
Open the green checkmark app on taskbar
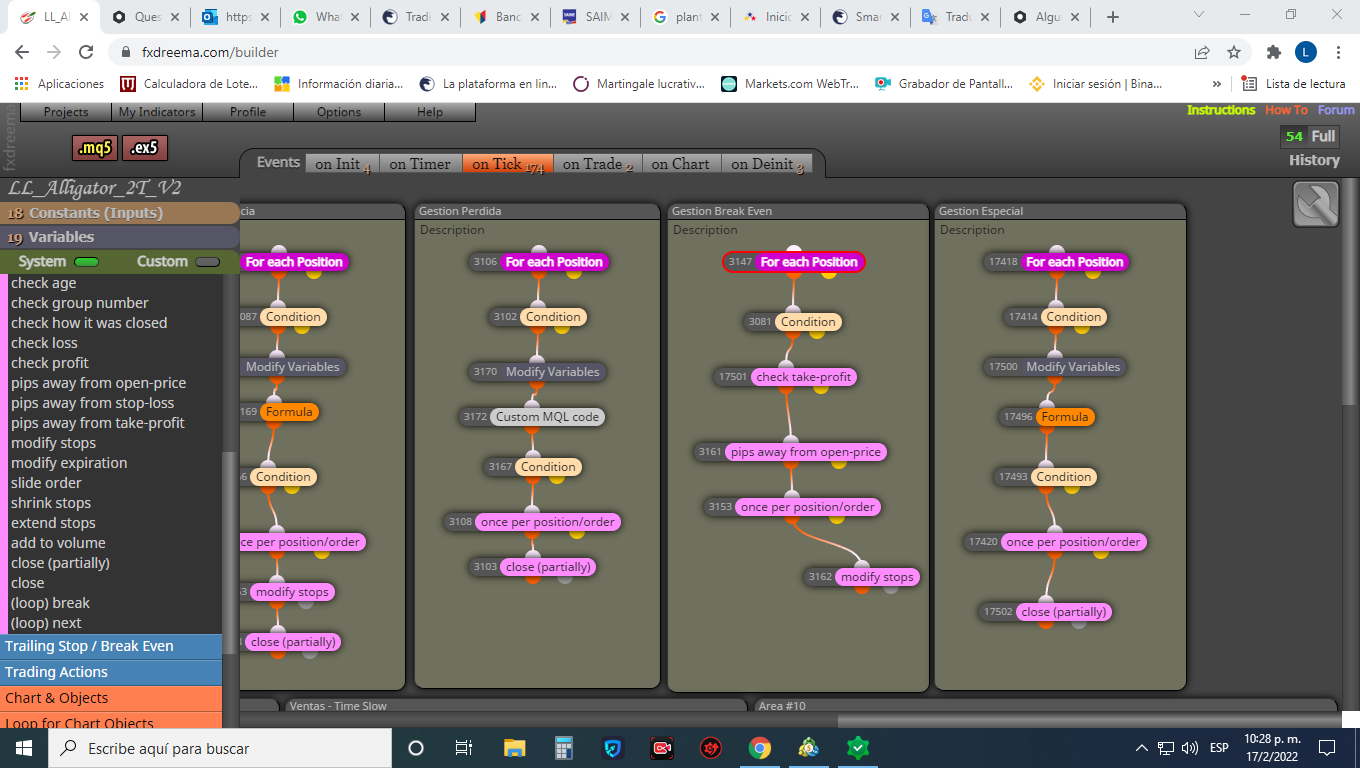click(857, 748)
